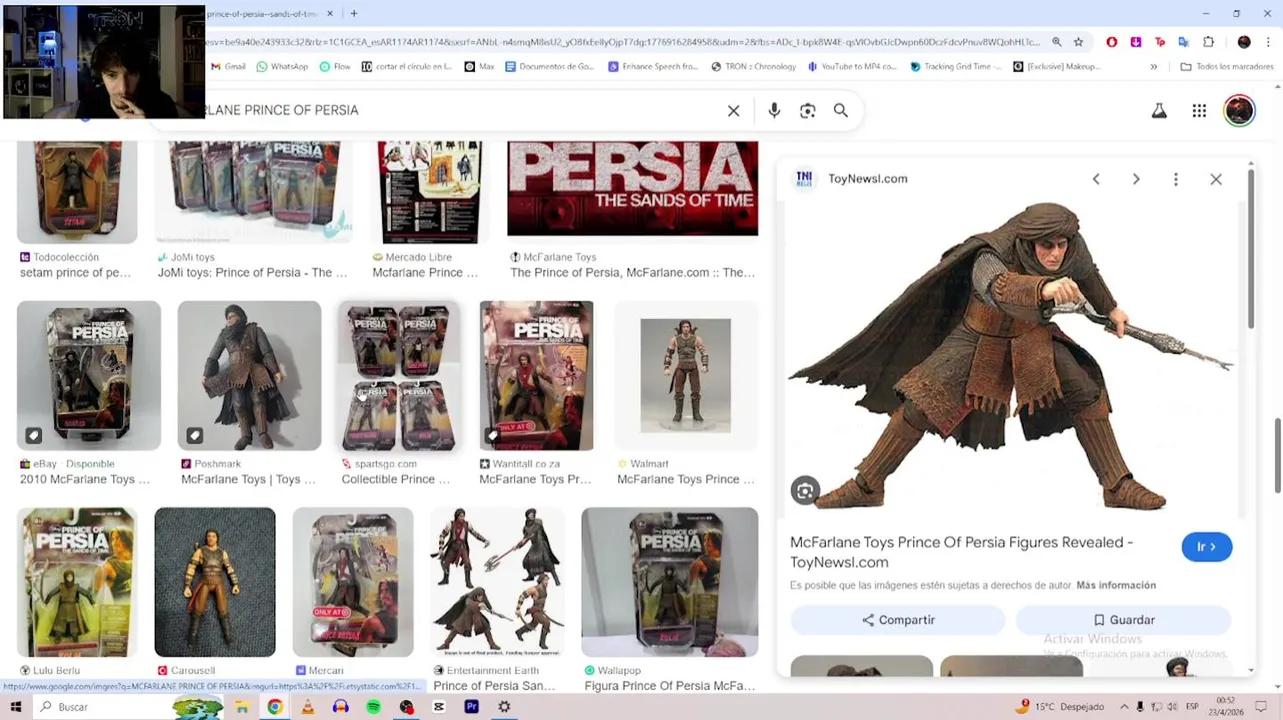This screenshot has width=1283, height=720.
Task: Open the Wantitall.co.za McFarlane Toys thumbnail
Action: pos(536,376)
